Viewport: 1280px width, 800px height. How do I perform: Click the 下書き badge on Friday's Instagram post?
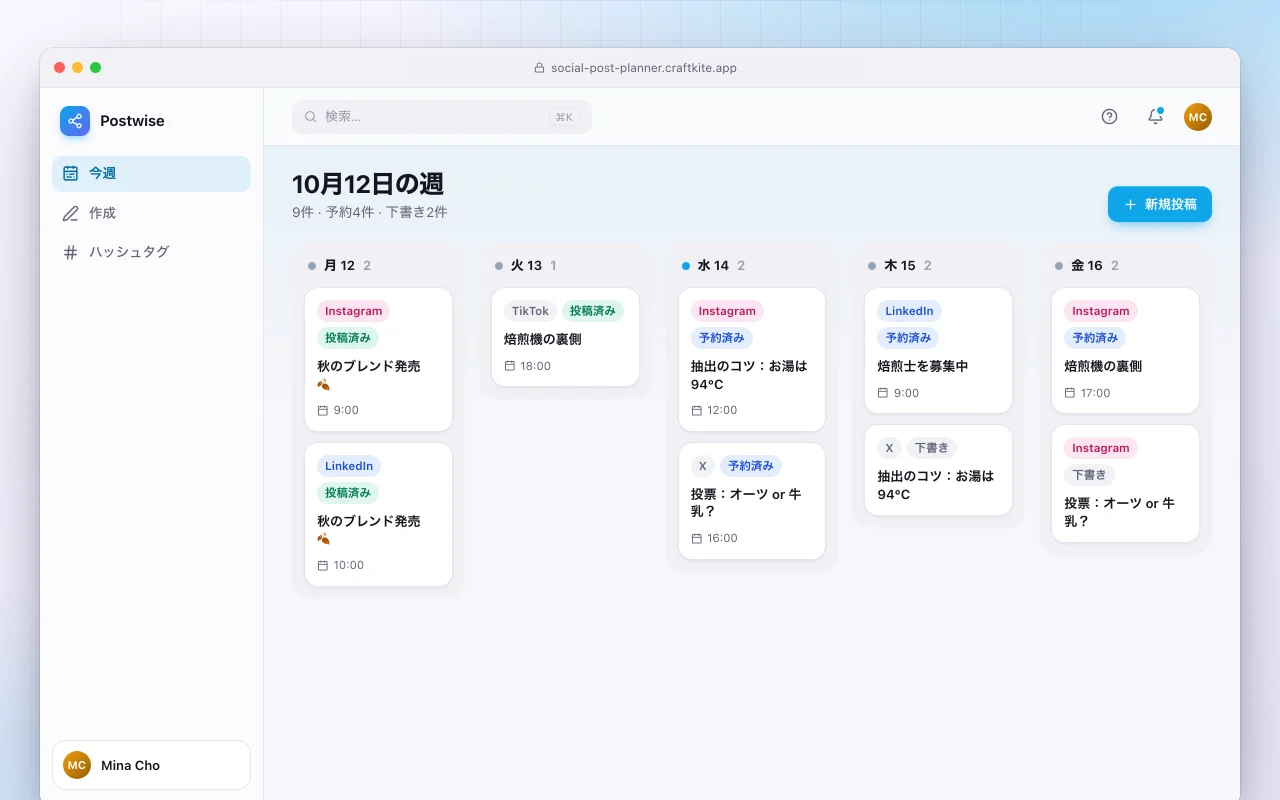(1089, 475)
